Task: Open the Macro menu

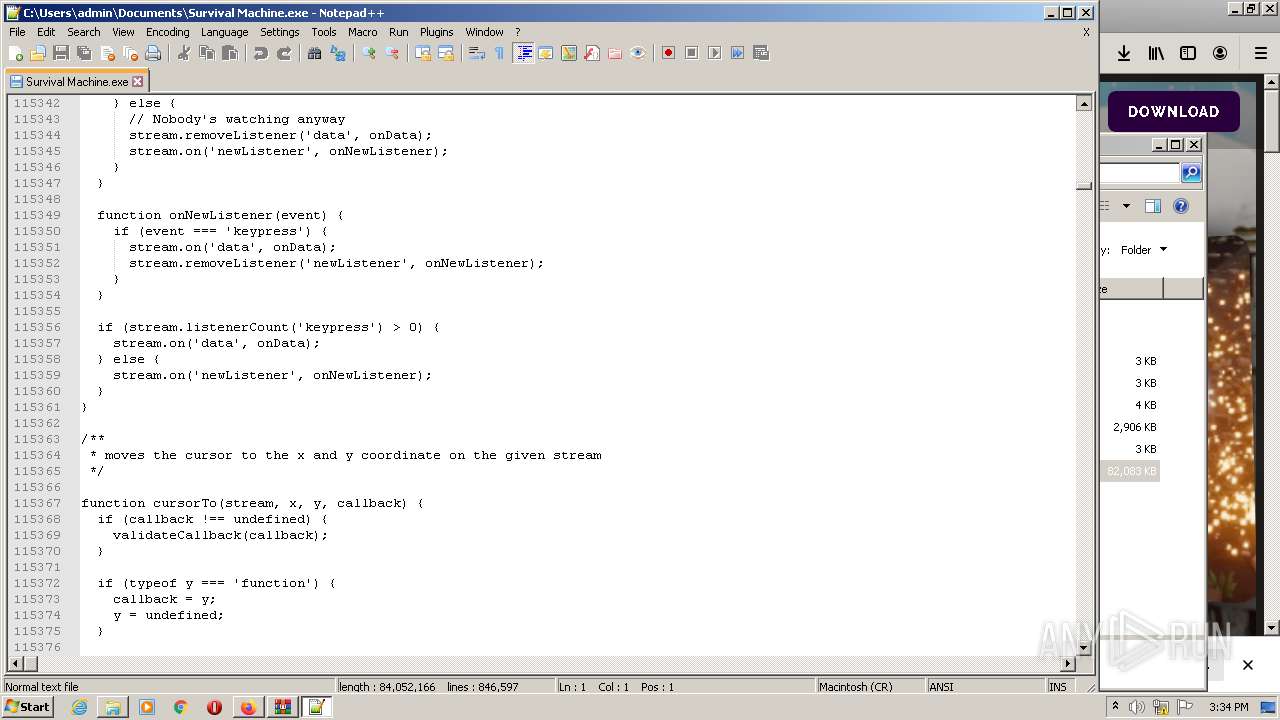Action: (363, 32)
